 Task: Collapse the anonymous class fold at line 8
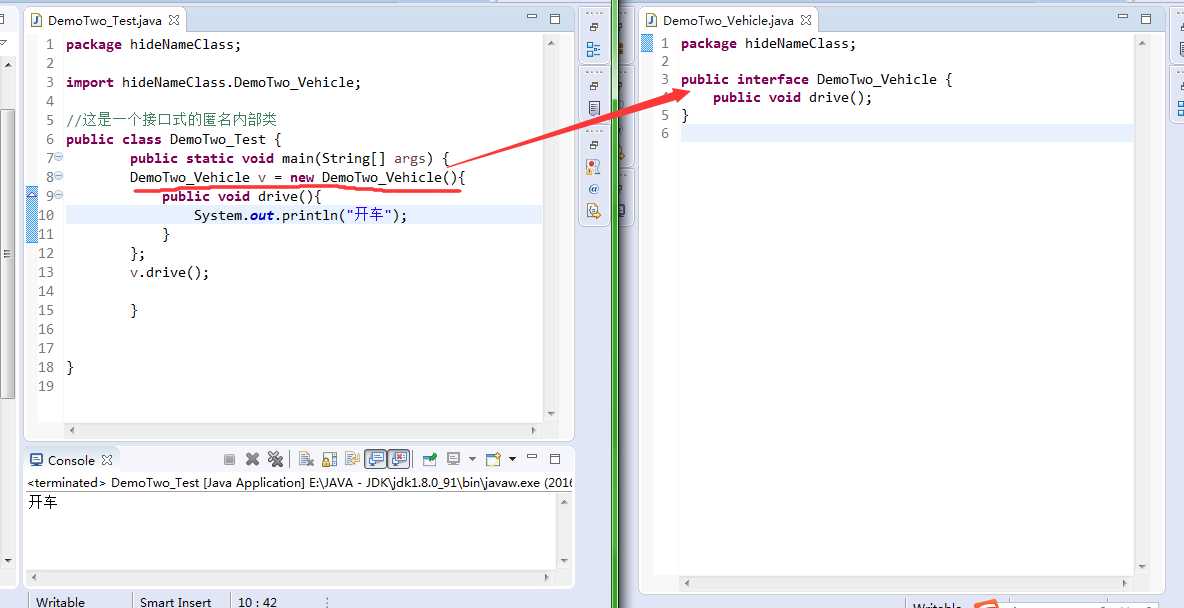(x=59, y=176)
